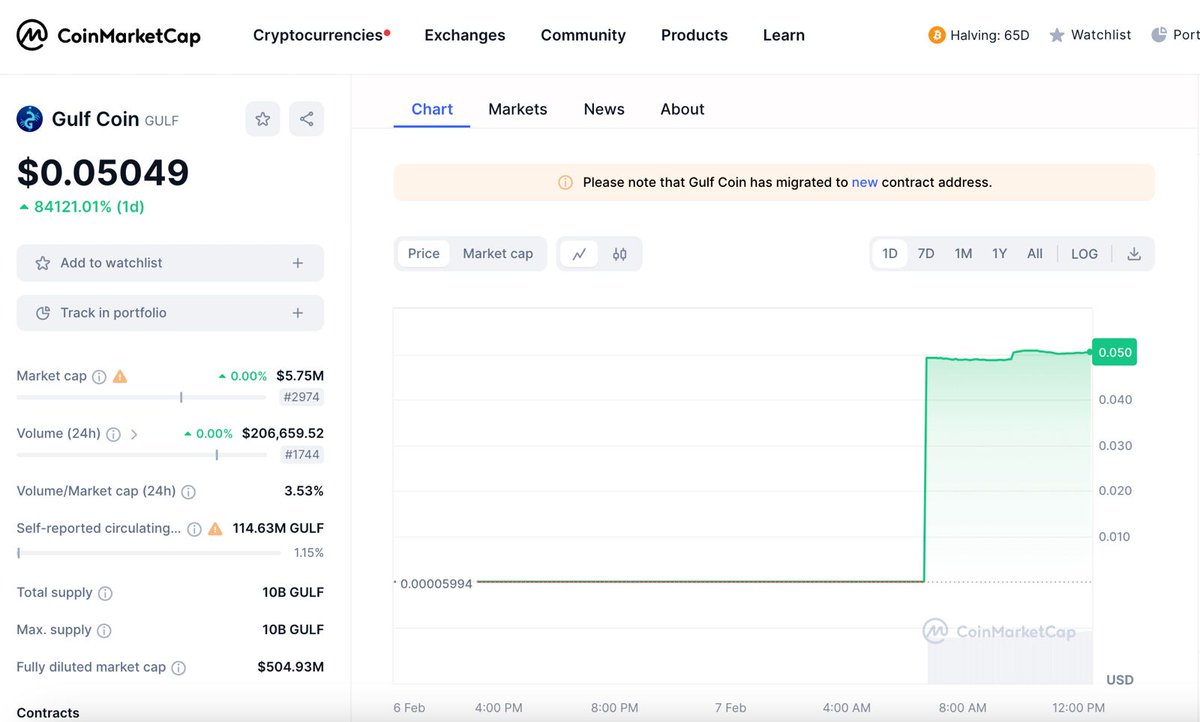Click the chart volume bars area

click(x=1010, y=657)
